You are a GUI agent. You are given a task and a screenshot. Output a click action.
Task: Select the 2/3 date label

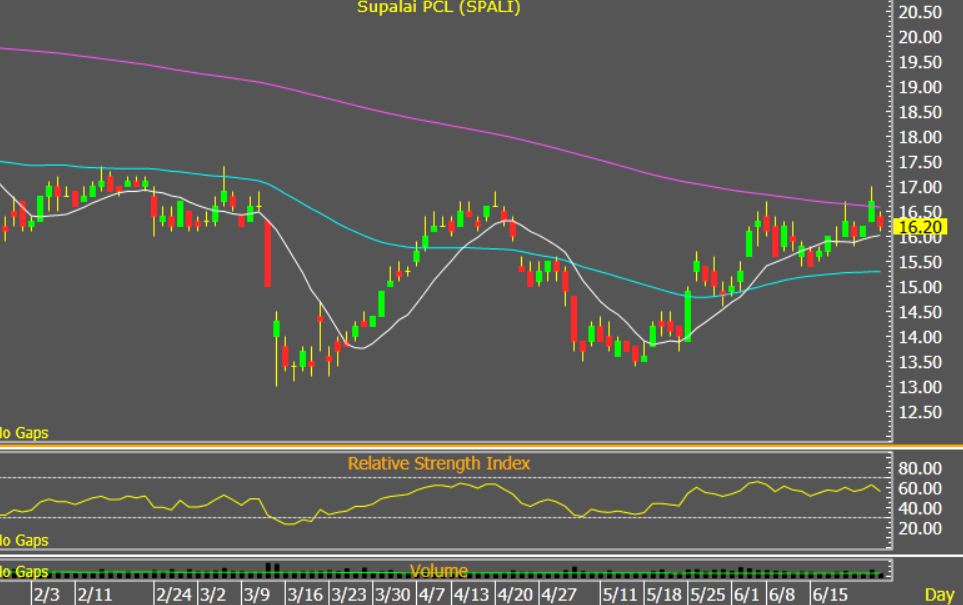tap(47, 595)
